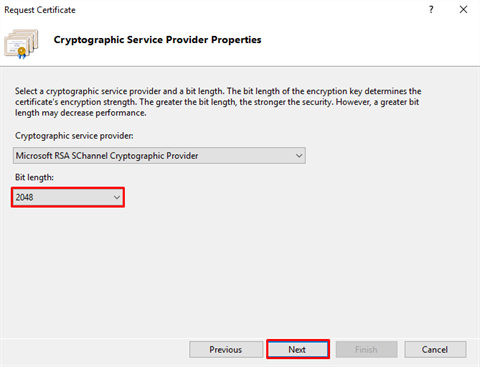This screenshot has height=367, width=480.
Task: Click the 'Bit length:' label
Action: coord(34,177)
